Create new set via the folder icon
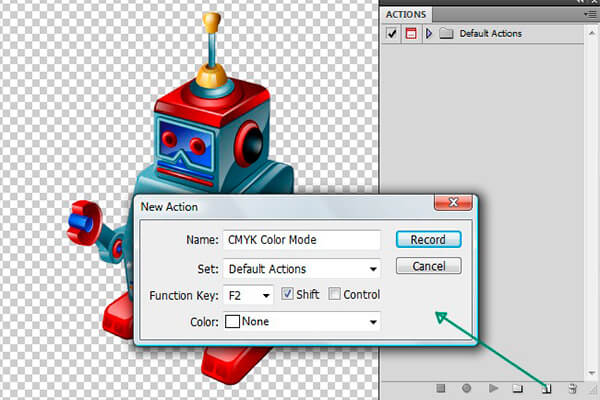 pos(517,389)
